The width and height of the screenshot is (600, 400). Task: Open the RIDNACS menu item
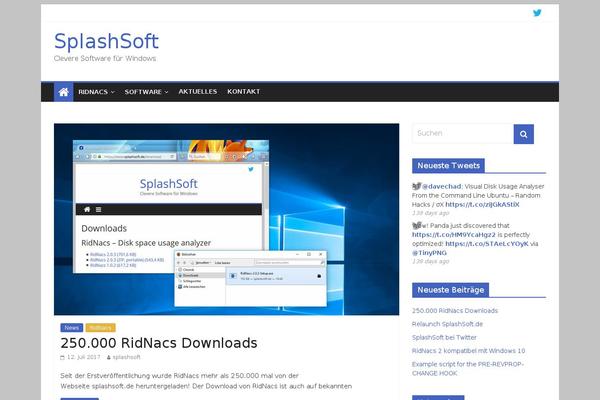(93, 92)
